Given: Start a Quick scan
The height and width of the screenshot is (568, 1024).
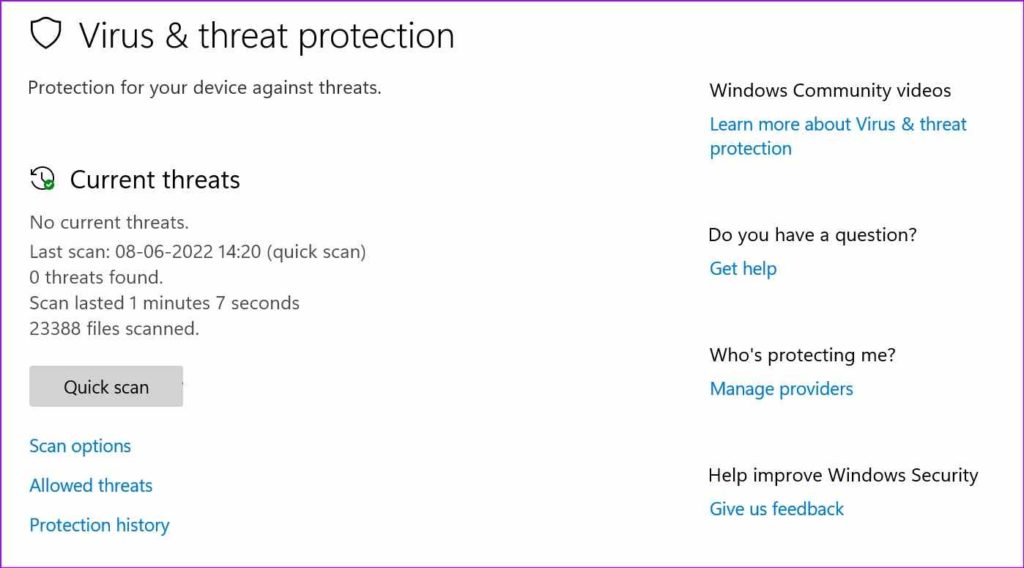Looking at the screenshot, I should (x=106, y=387).
